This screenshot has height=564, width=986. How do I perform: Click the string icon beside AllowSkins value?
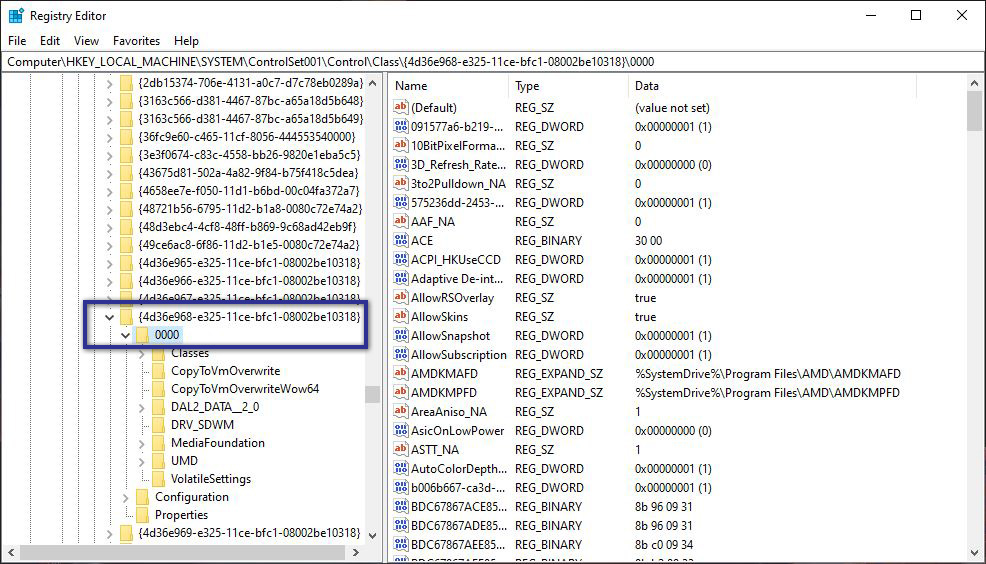[x=401, y=317]
